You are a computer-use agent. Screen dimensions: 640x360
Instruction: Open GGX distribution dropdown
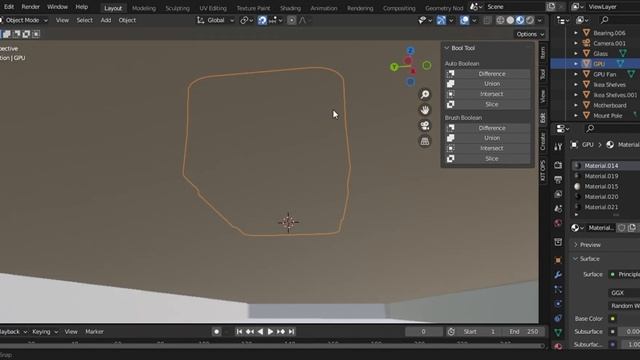(x=624, y=293)
